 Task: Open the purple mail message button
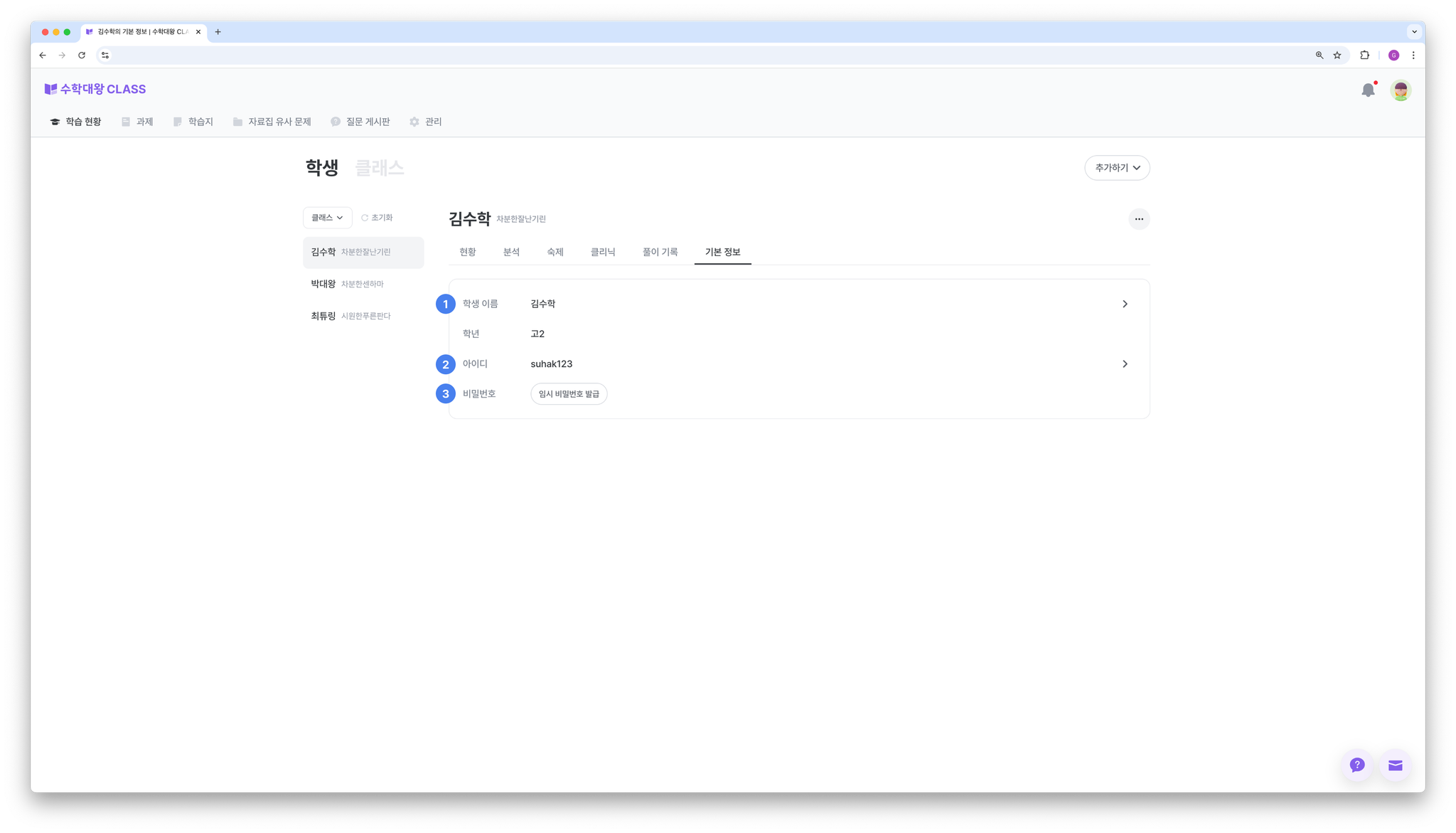pos(1396,765)
